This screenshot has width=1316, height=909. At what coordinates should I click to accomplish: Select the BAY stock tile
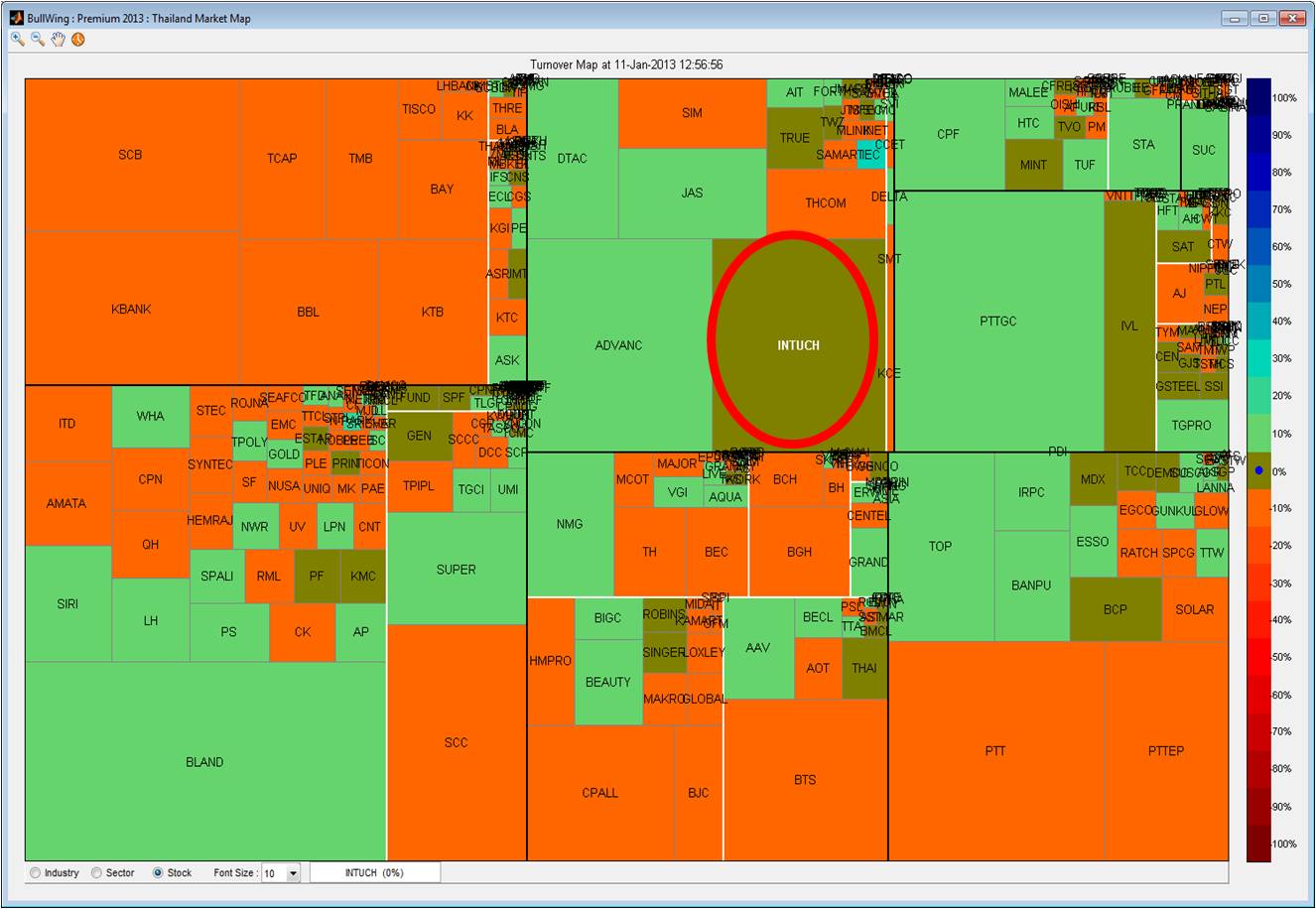coord(442,189)
